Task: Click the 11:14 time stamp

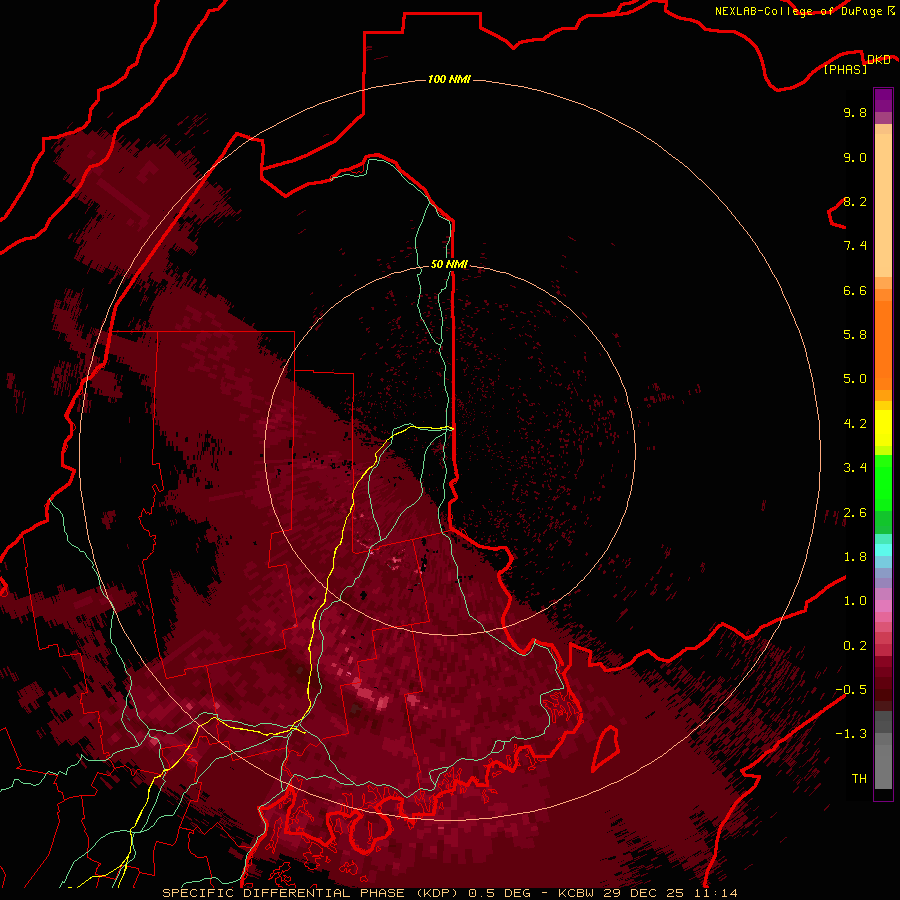Action: (x=715, y=893)
